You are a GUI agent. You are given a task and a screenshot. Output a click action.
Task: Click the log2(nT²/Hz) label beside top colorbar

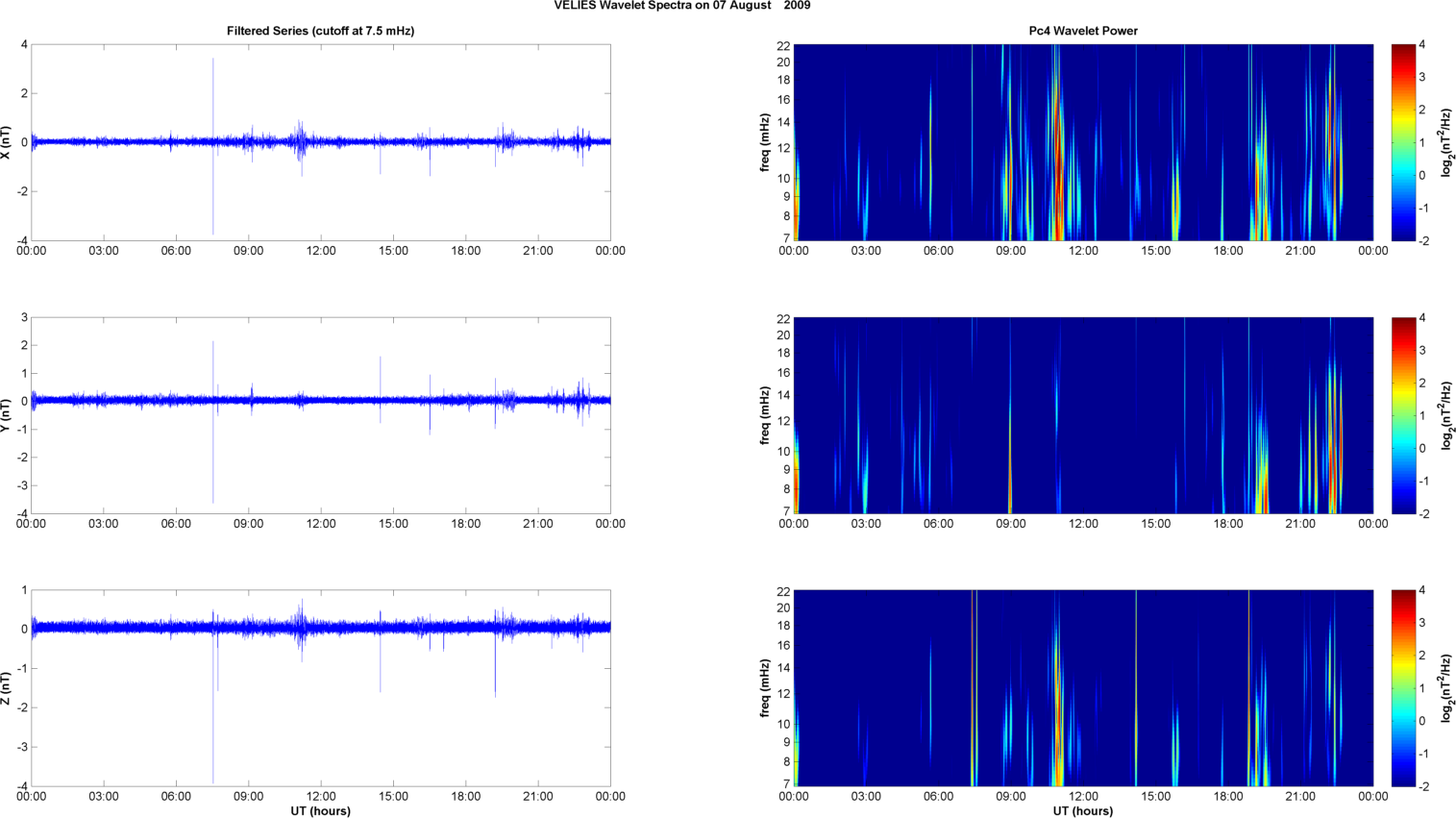(x=1445, y=142)
